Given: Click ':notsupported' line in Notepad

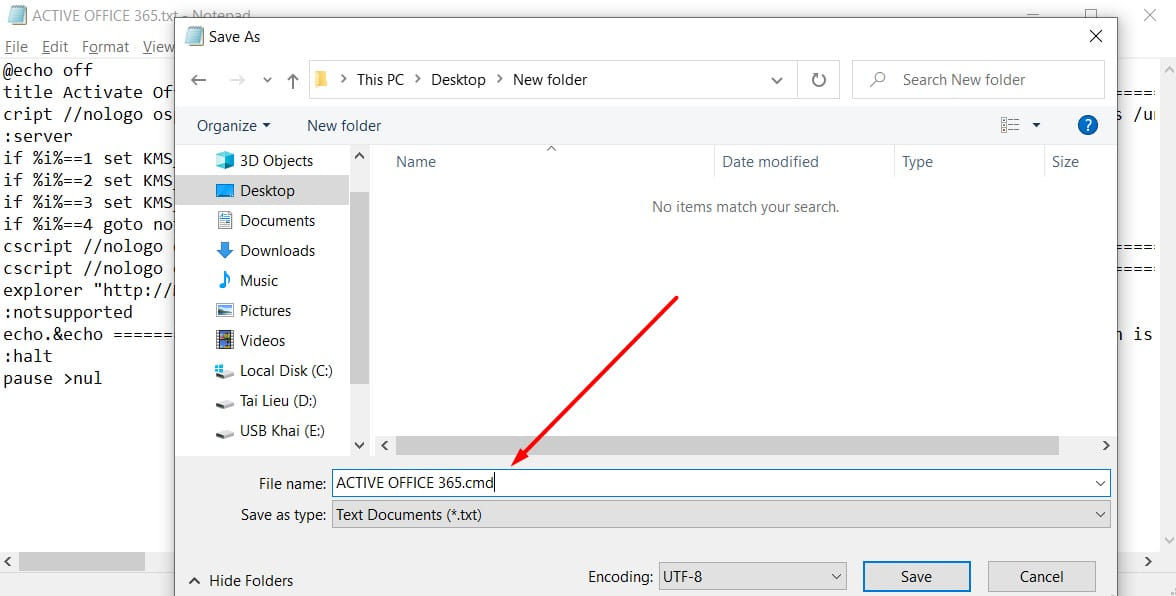Looking at the screenshot, I should coord(68,313).
